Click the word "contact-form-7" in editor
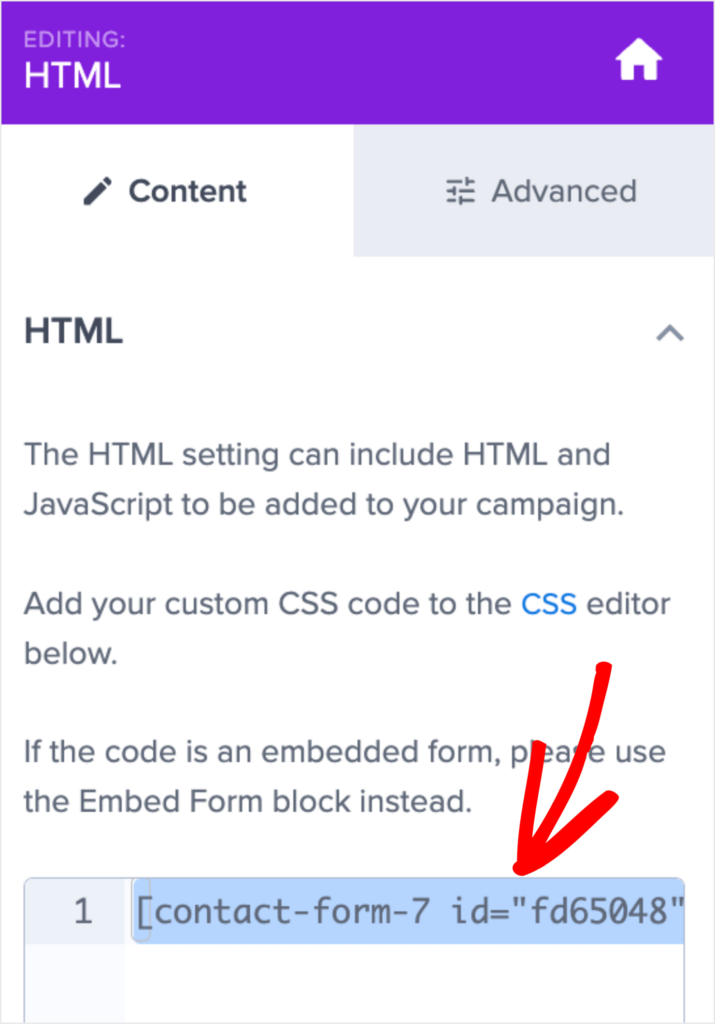This screenshot has width=715, height=1024. tap(292, 910)
